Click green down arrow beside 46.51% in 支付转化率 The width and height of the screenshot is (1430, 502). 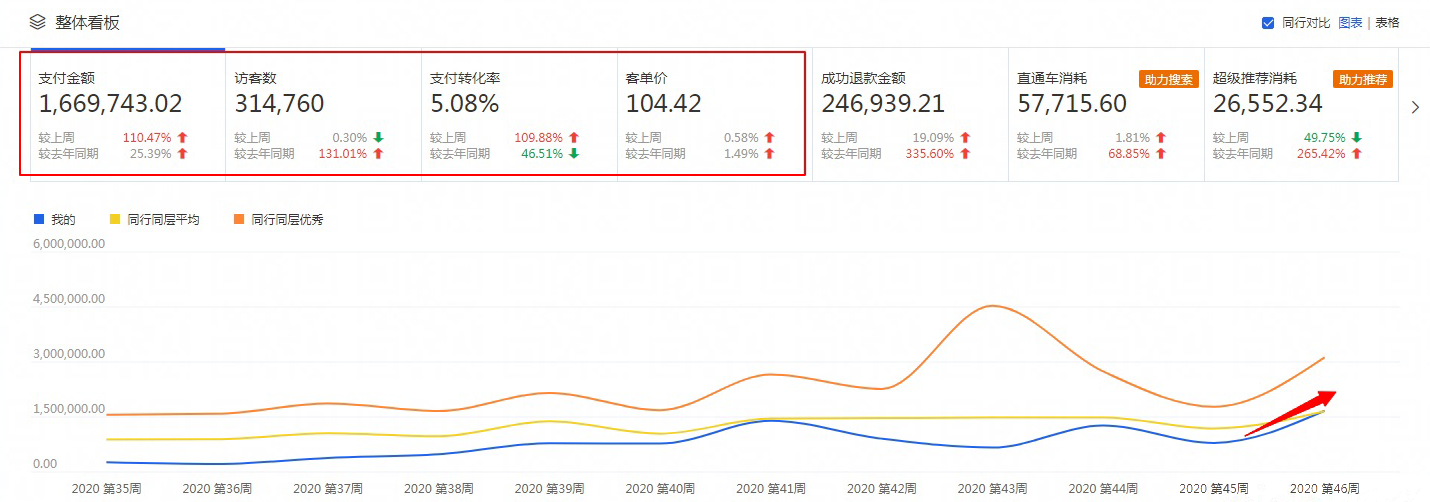pyautogui.click(x=574, y=154)
